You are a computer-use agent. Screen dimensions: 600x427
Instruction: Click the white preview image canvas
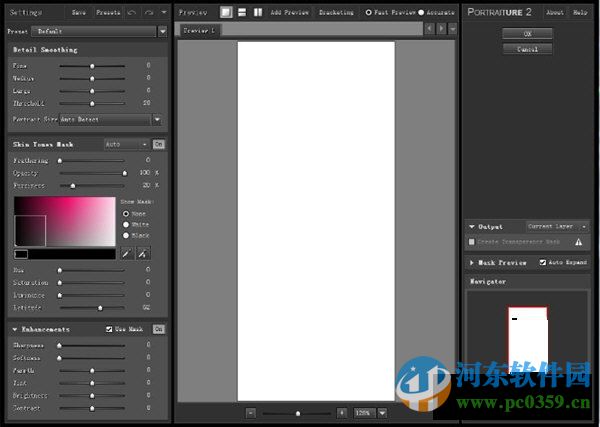316,221
